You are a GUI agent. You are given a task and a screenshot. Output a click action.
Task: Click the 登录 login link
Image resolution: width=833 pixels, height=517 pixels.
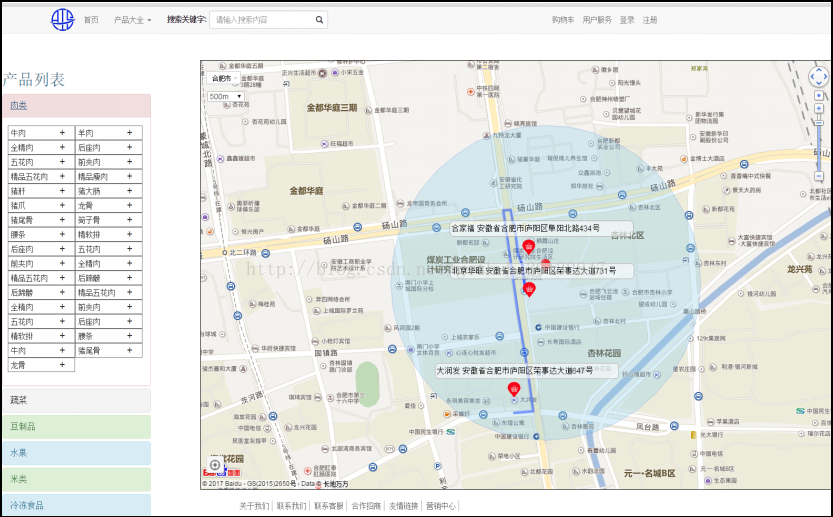click(x=627, y=20)
